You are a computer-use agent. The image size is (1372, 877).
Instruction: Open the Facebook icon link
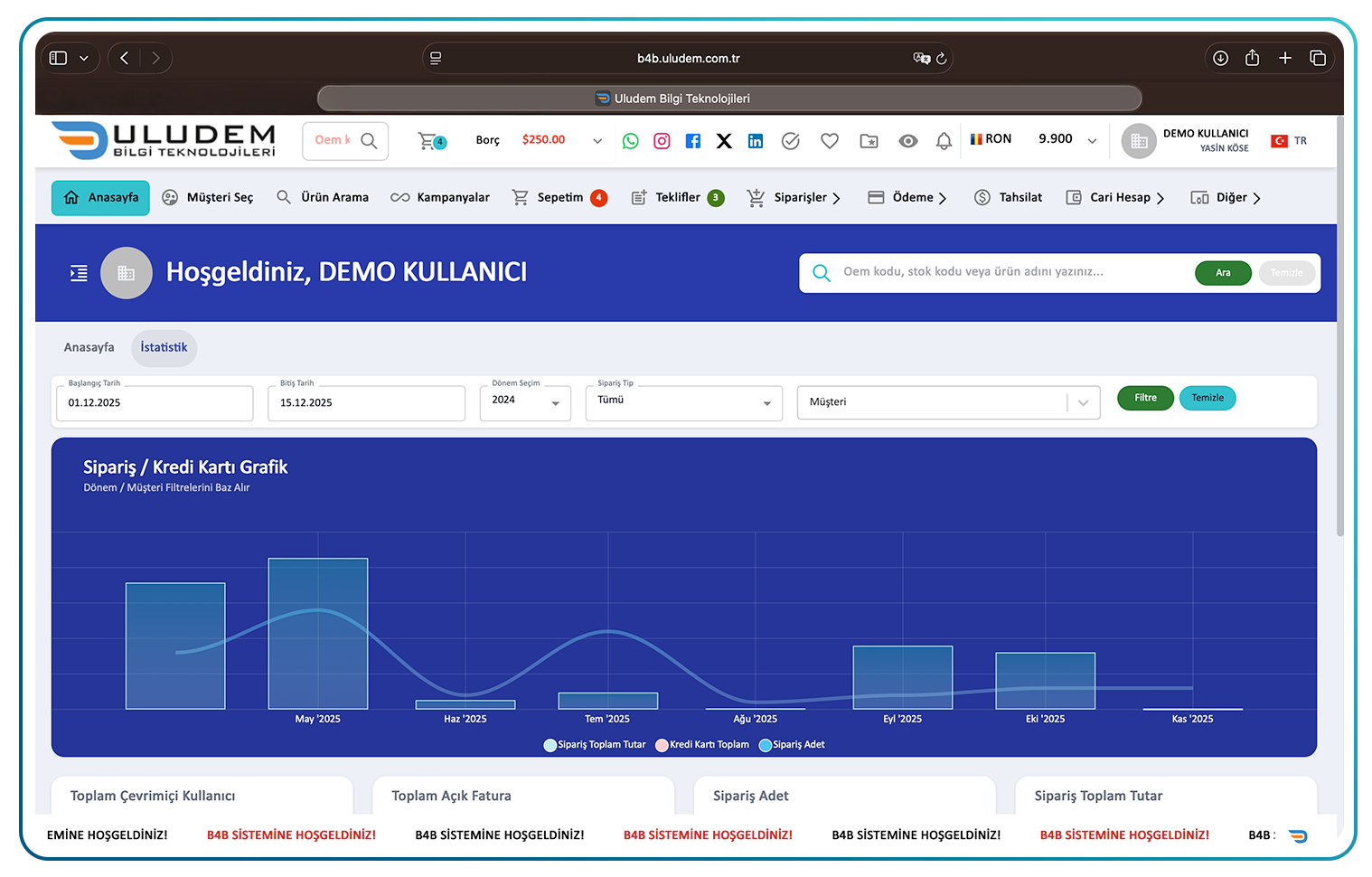click(x=693, y=141)
